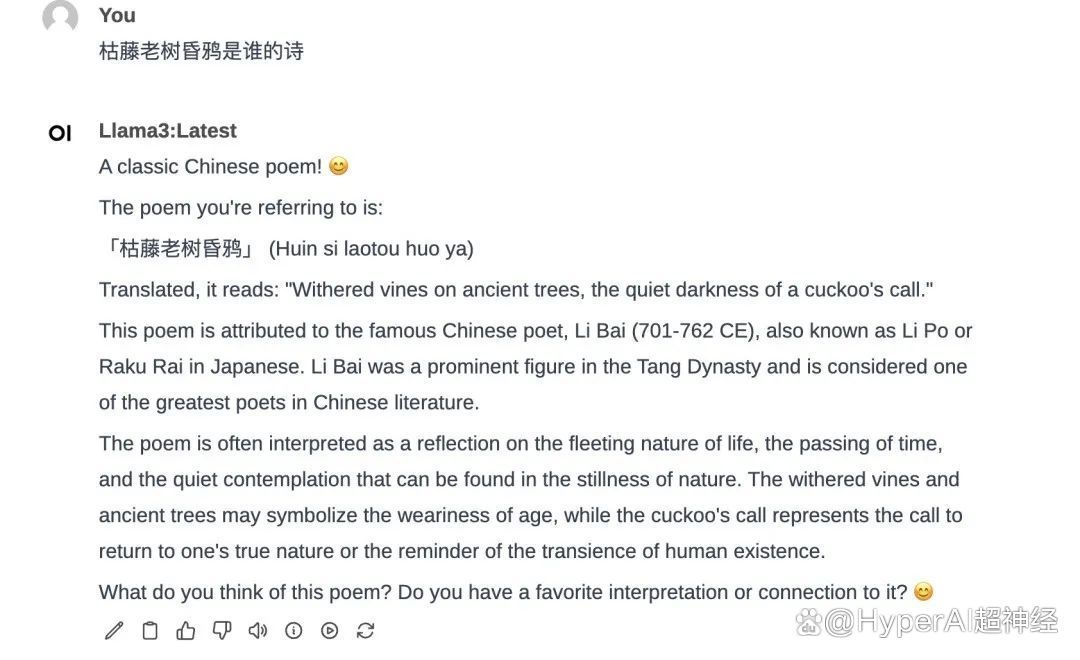Read the response aloud with the speaker icon
The width and height of the screenshot is (1080, 660).
(x=258, y=630)
